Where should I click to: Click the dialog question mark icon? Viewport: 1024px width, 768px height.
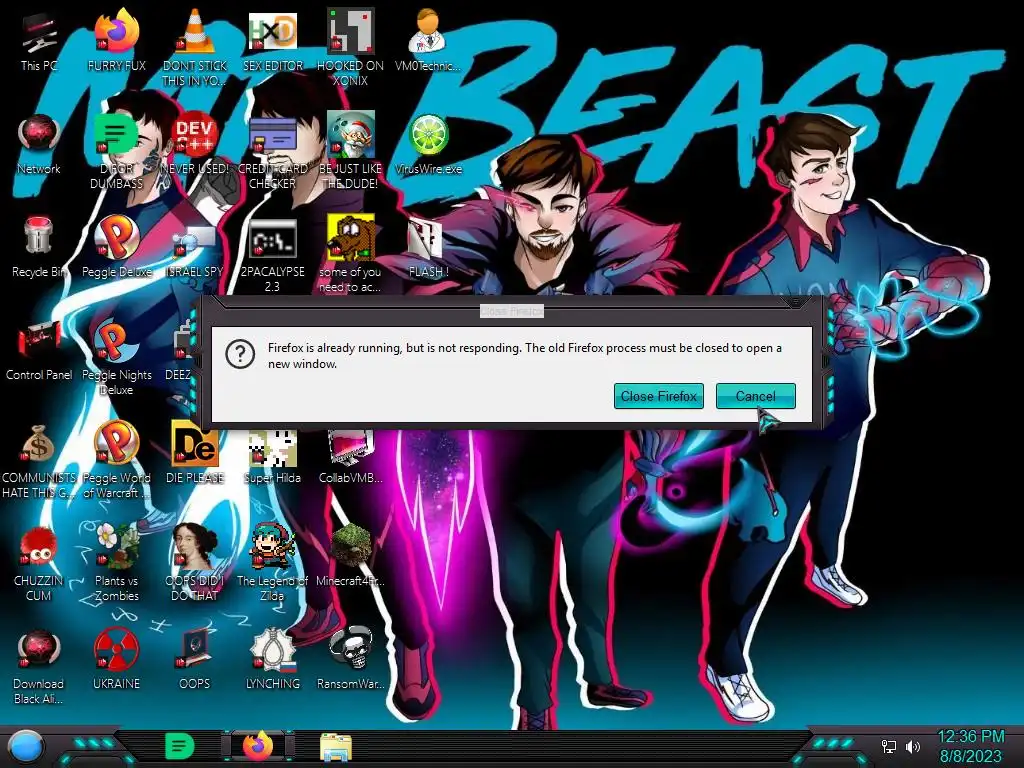pos(240,355)
